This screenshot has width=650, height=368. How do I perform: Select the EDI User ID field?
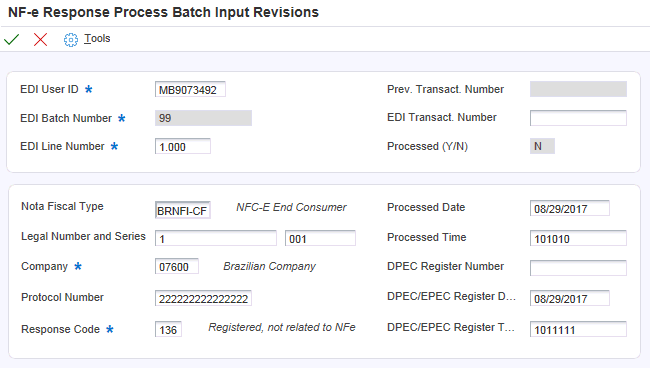[190, 90]
